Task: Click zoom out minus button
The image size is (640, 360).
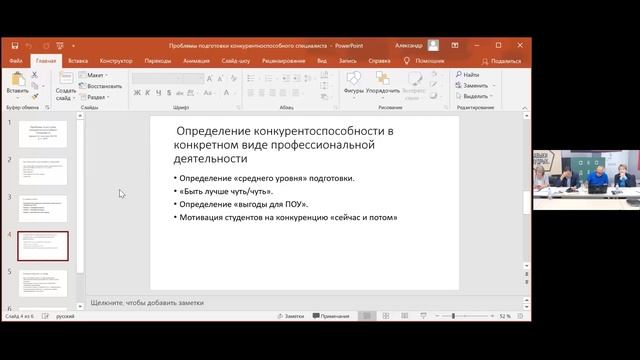Action: click(x=437, y=316)
